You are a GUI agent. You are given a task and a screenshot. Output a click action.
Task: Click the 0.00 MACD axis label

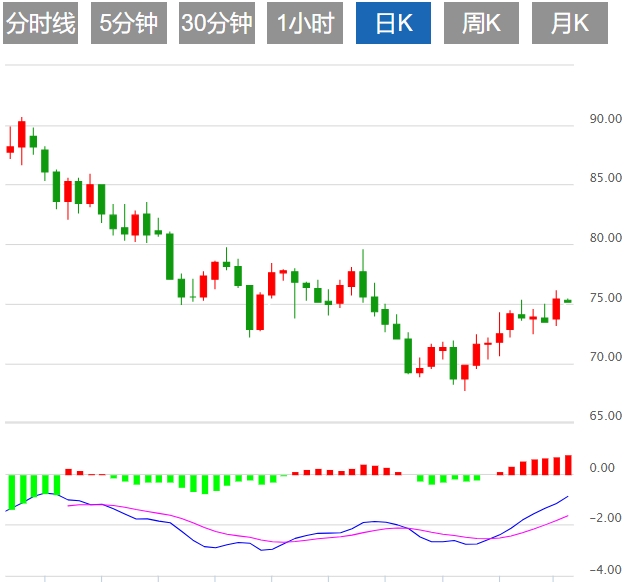click(602, 468)
